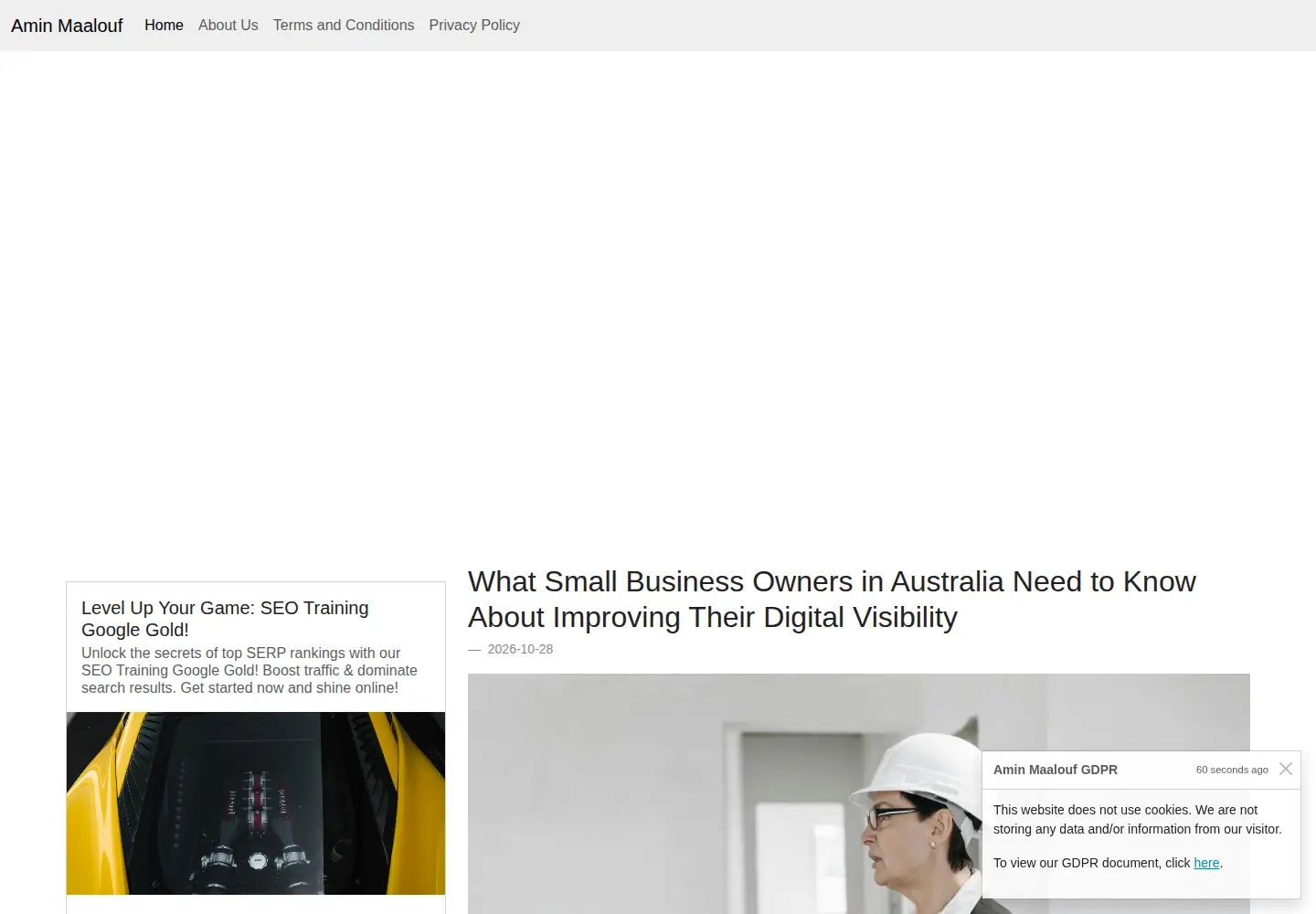Open the Small Business Owners article title

click(832, 599)
